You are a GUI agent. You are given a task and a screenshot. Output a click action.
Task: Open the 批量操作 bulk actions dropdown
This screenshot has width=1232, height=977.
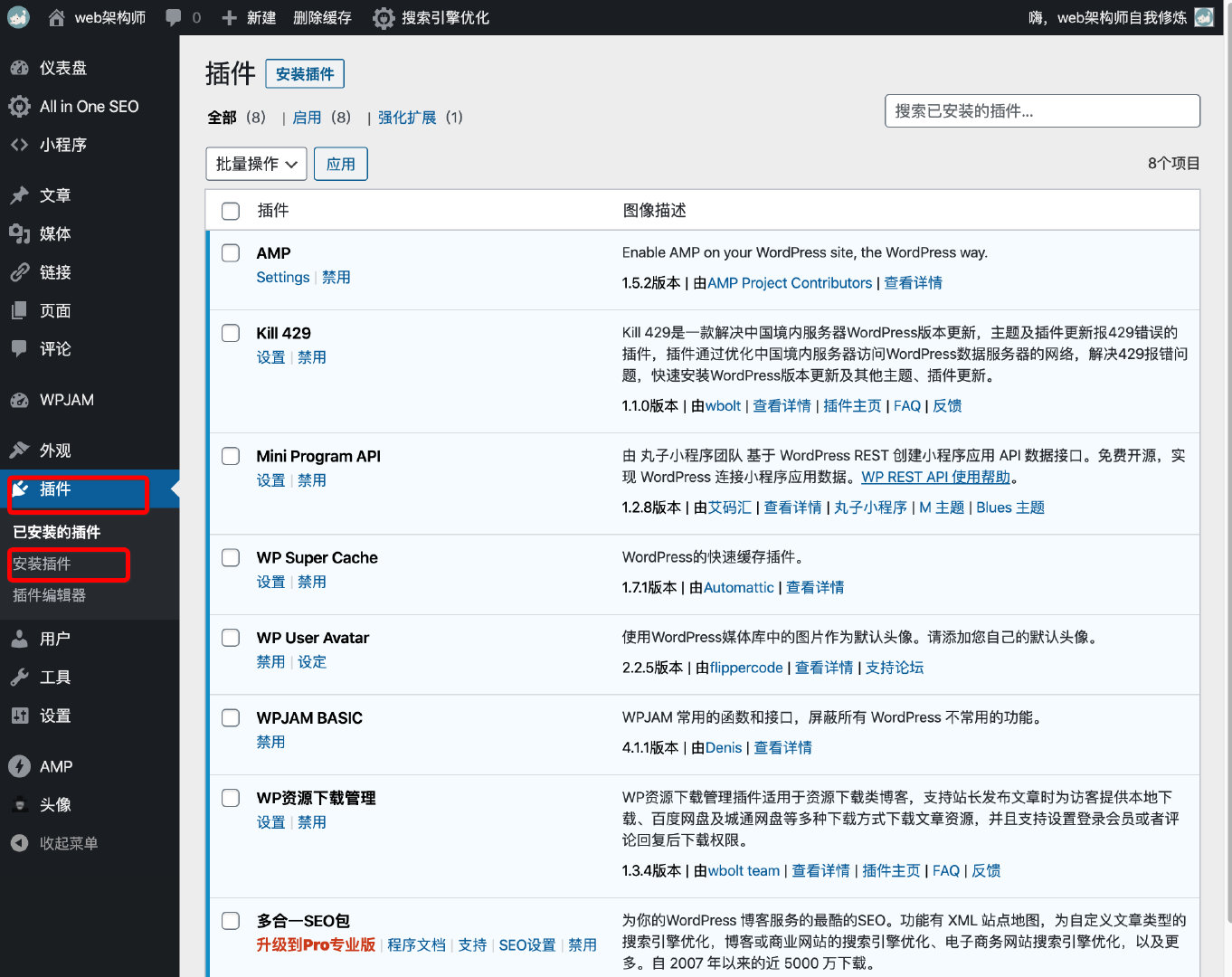pos(256,164)
